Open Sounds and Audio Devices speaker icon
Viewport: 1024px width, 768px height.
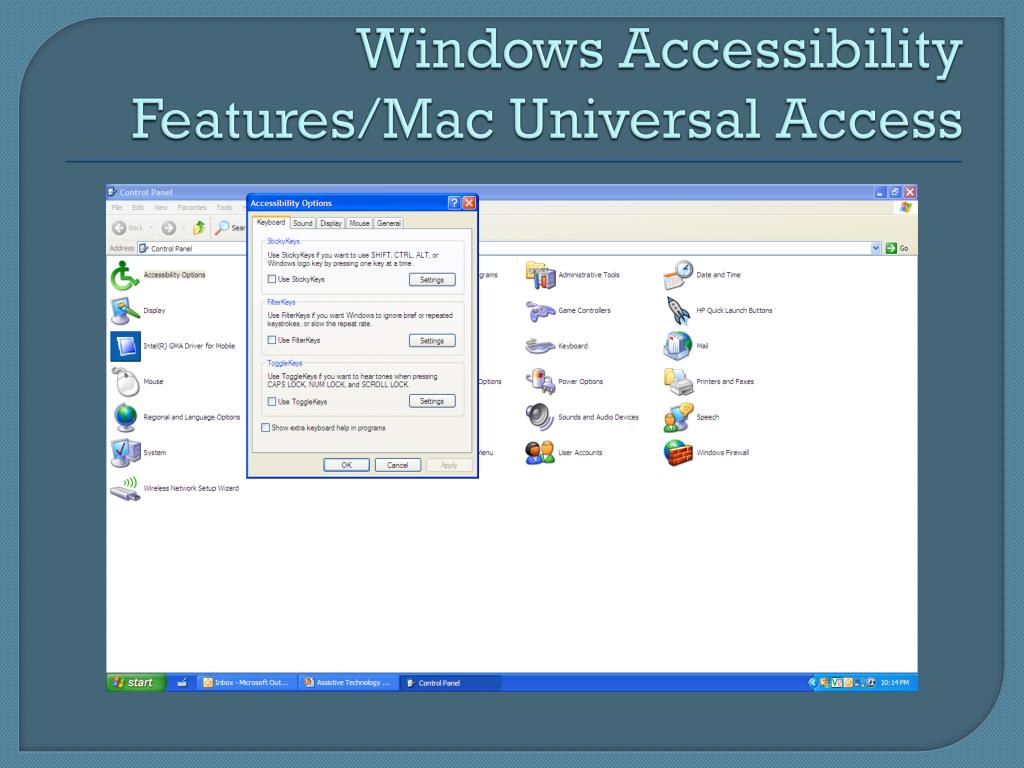(x=540, y=417)
